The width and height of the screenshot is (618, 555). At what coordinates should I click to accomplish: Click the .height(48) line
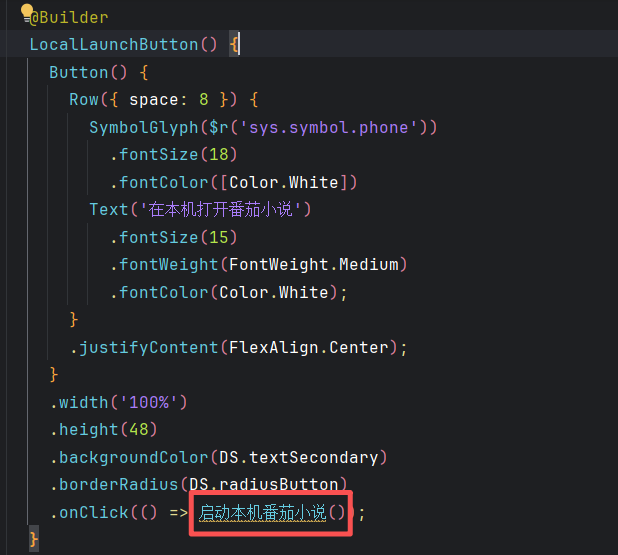click(x=104, y=430)
